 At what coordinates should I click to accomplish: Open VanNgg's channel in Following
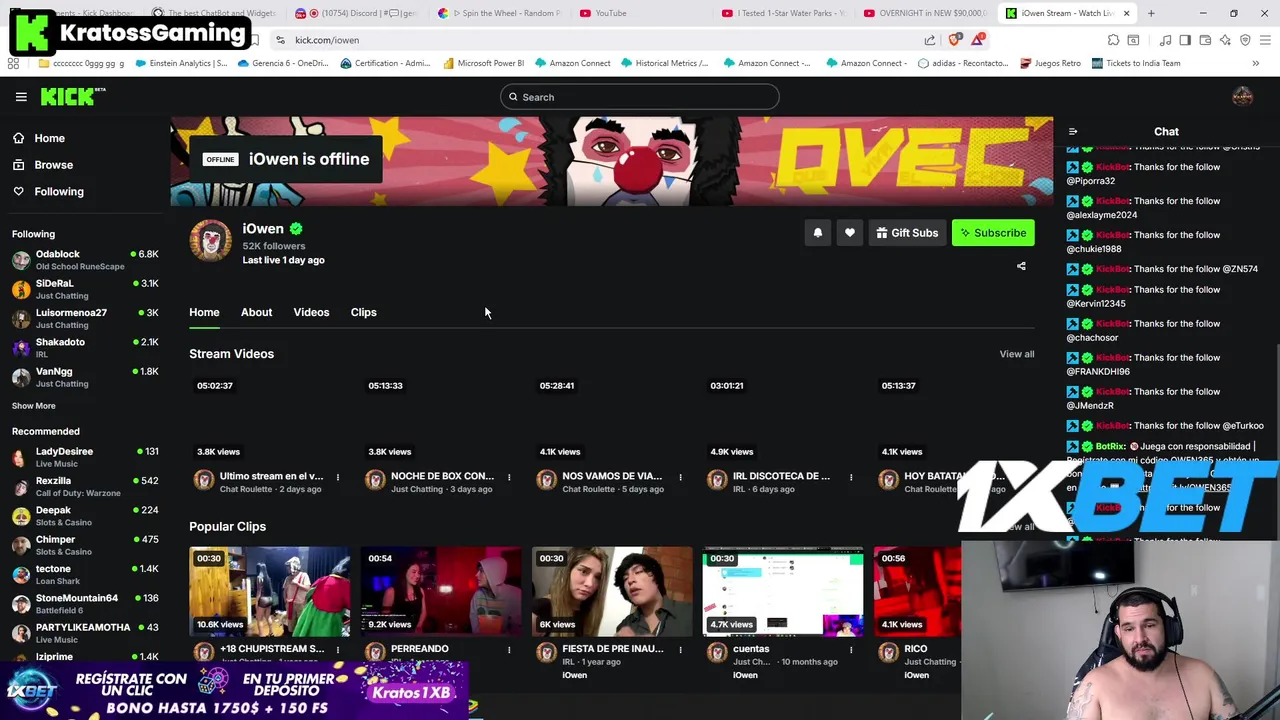pyautogui.click(x=85, y=377)
